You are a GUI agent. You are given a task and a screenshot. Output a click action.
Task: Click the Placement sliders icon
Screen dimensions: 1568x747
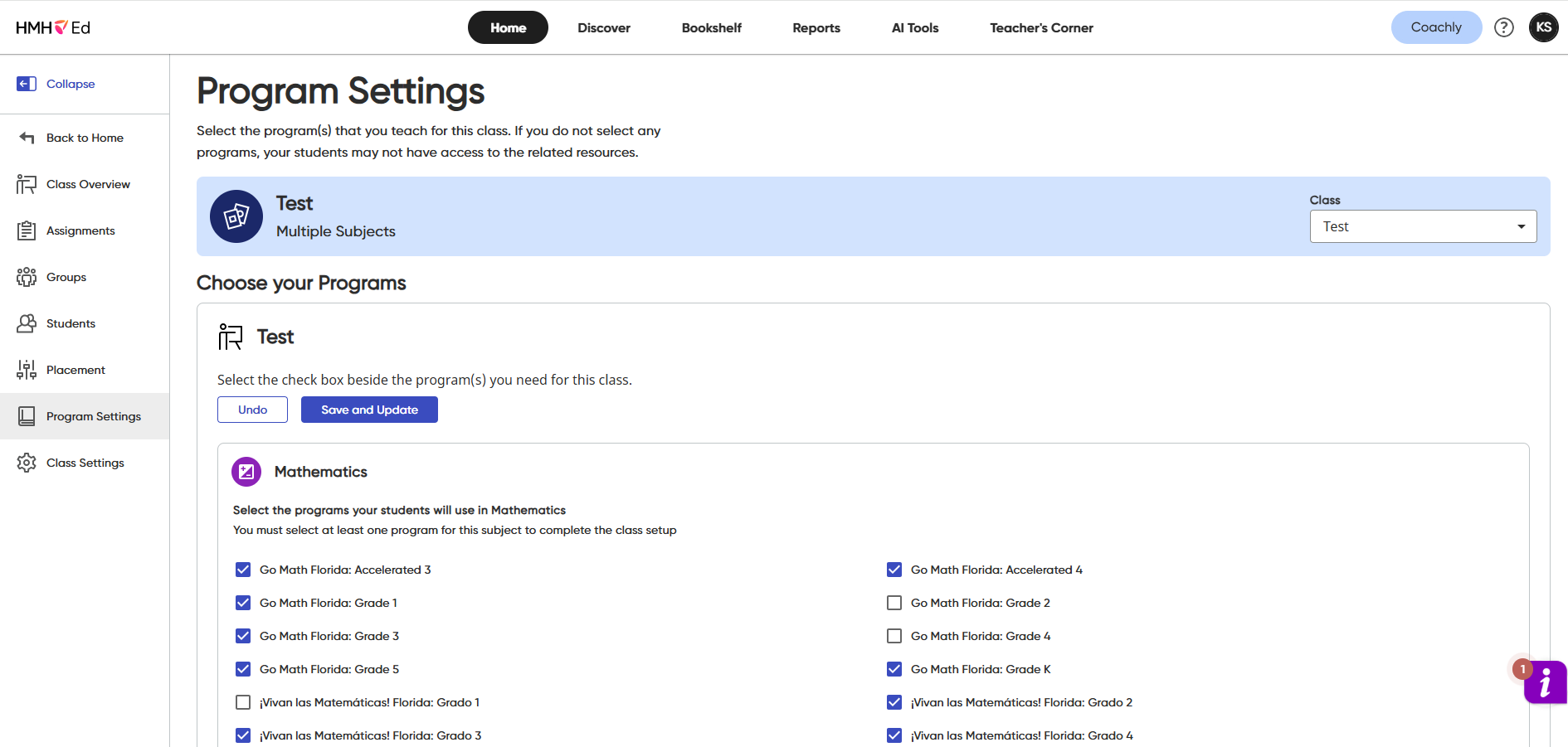pyautogui.click(x=27, y=370)
